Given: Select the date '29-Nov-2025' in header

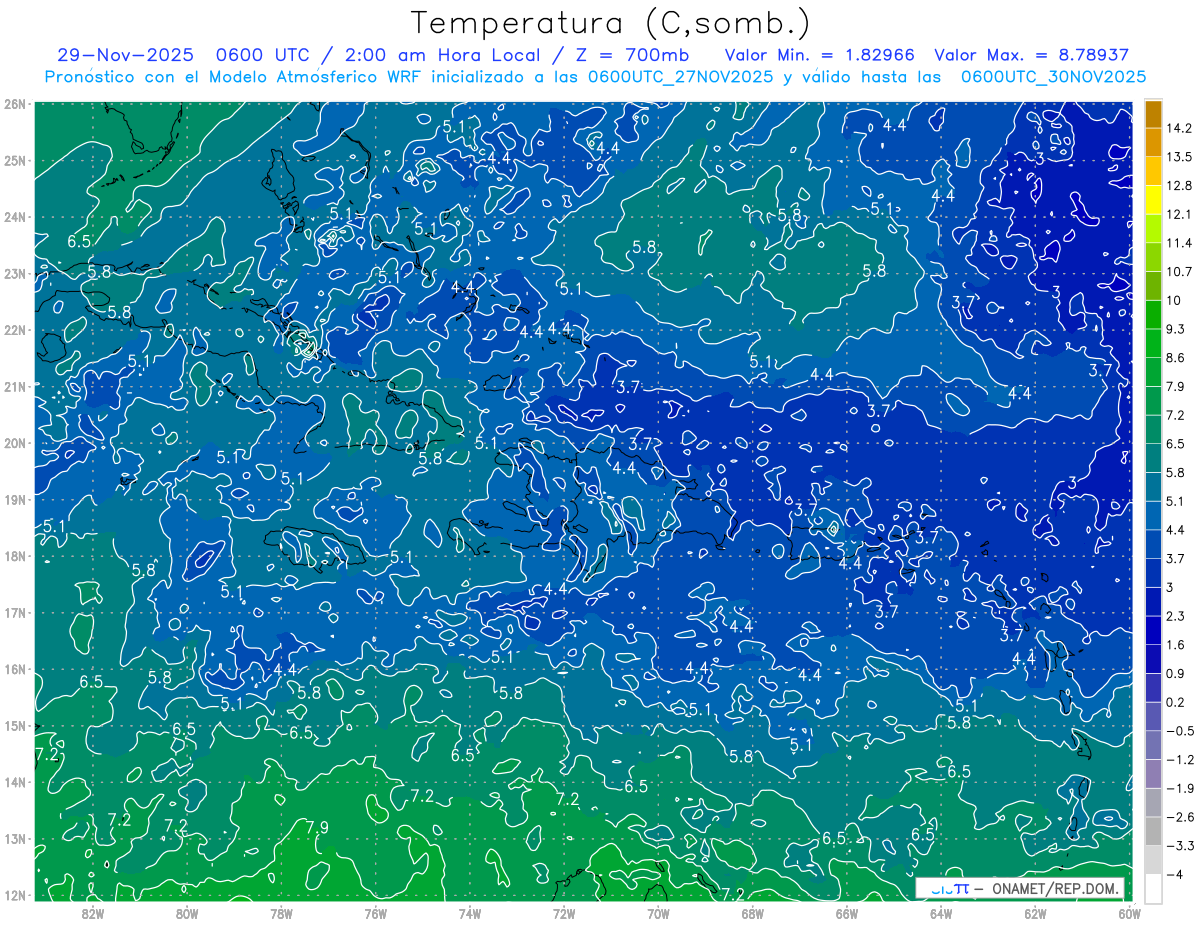Looking at the screenshot, I should click(124, 55).
